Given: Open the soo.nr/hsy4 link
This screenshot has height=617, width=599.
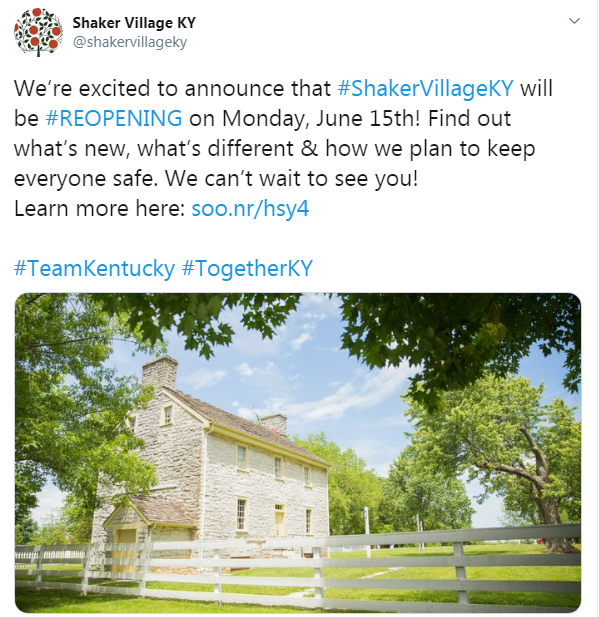Looking at the screenshot, I should click(x=250, y=209).
